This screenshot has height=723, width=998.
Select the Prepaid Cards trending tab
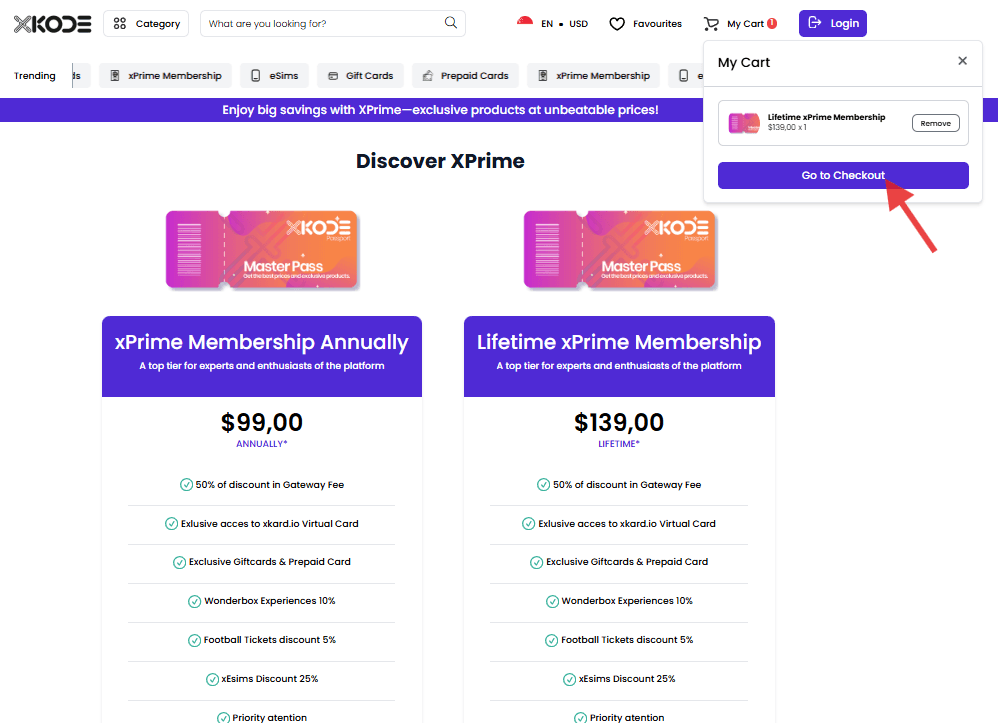(465, 76)
